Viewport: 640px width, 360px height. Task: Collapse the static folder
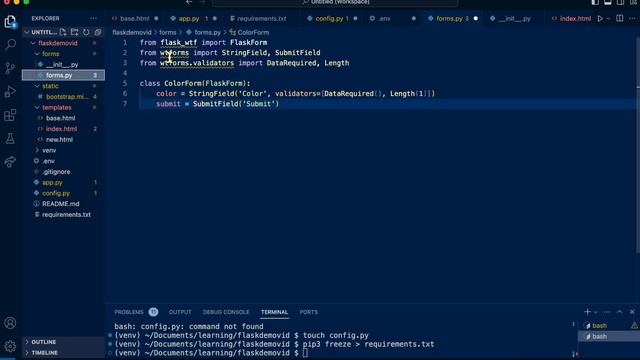[x=37, y=86]
